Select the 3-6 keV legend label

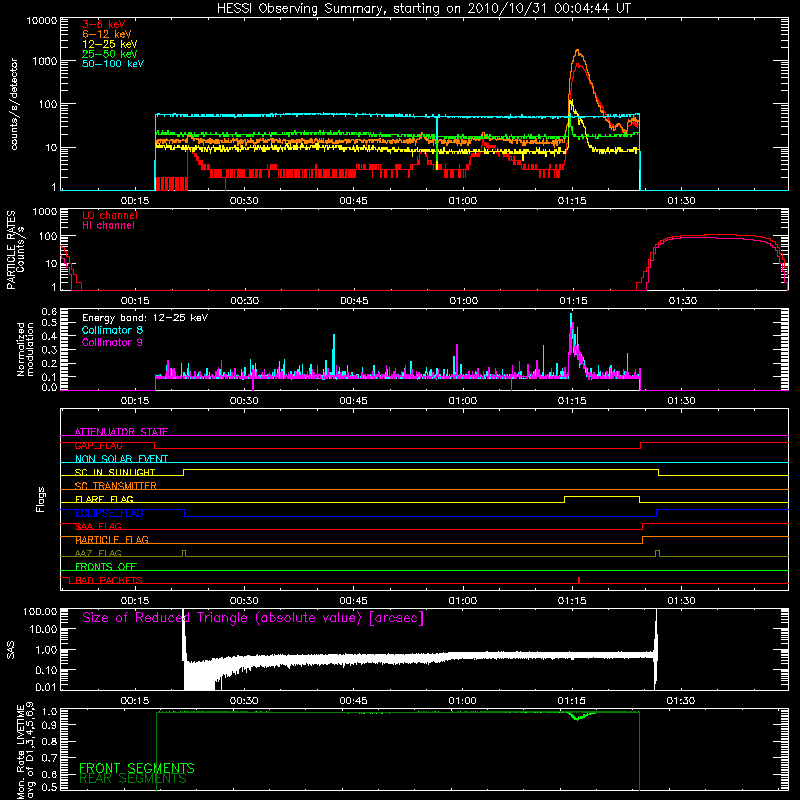click(x=104, y=24)
